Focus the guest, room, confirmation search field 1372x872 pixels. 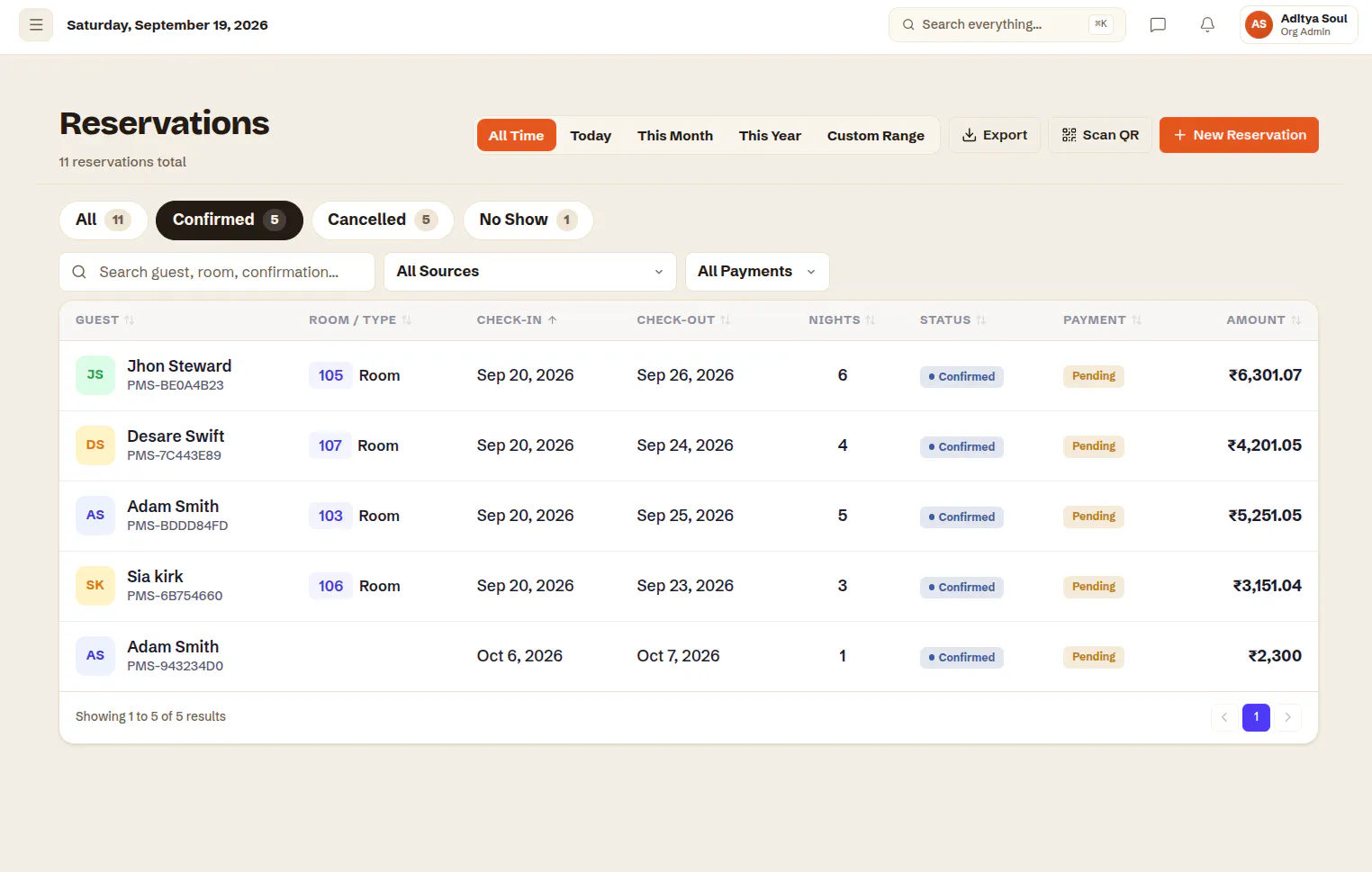click(x=217, y=272)
